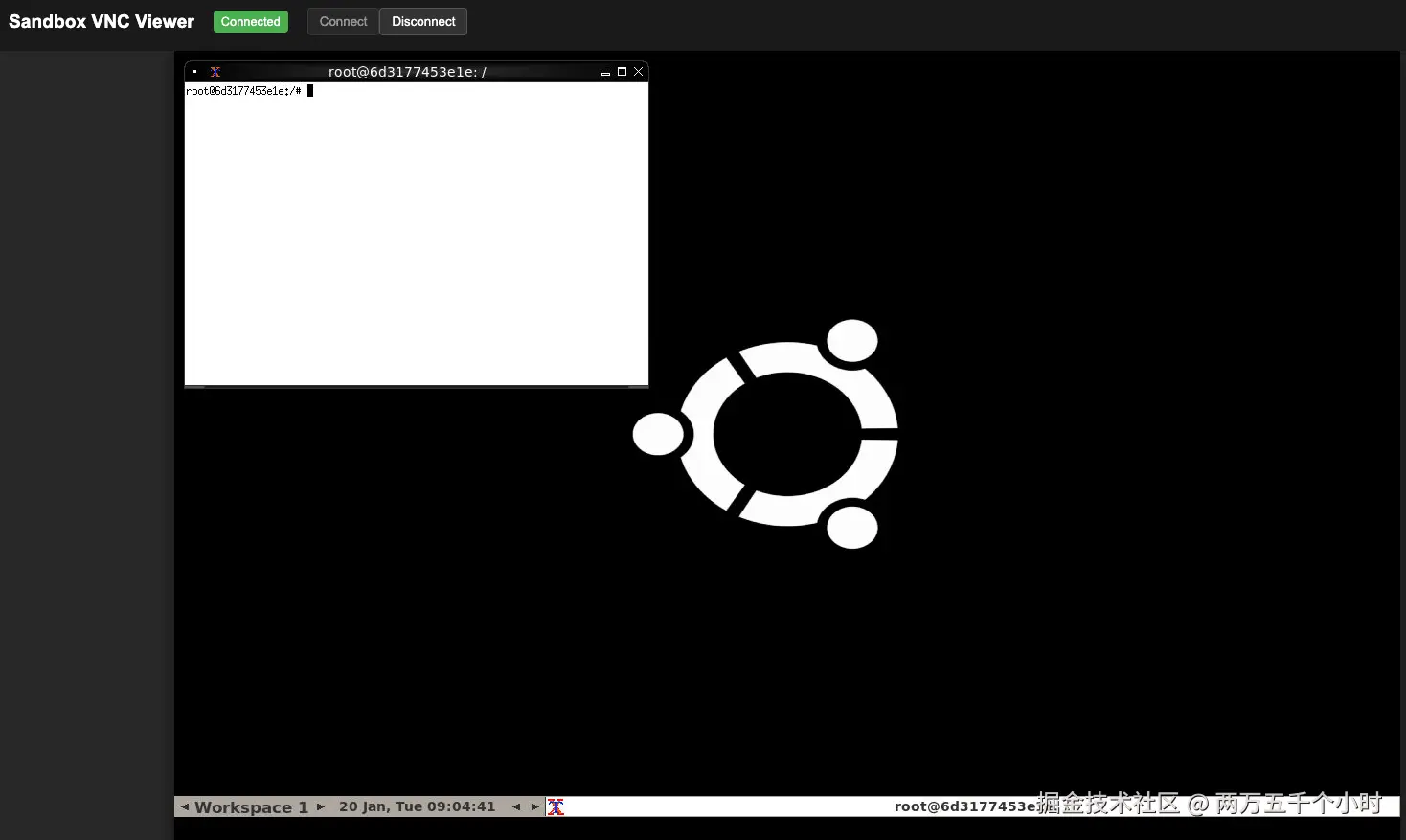Click the xterm icon in the taskbar tray
1406x840 pixels.
pos(556,806)
